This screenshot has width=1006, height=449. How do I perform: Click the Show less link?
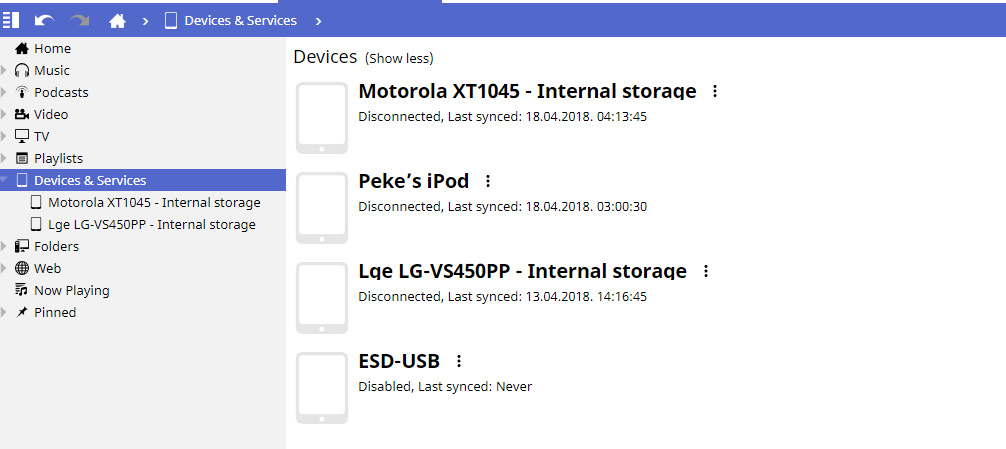tap(399, 58)
